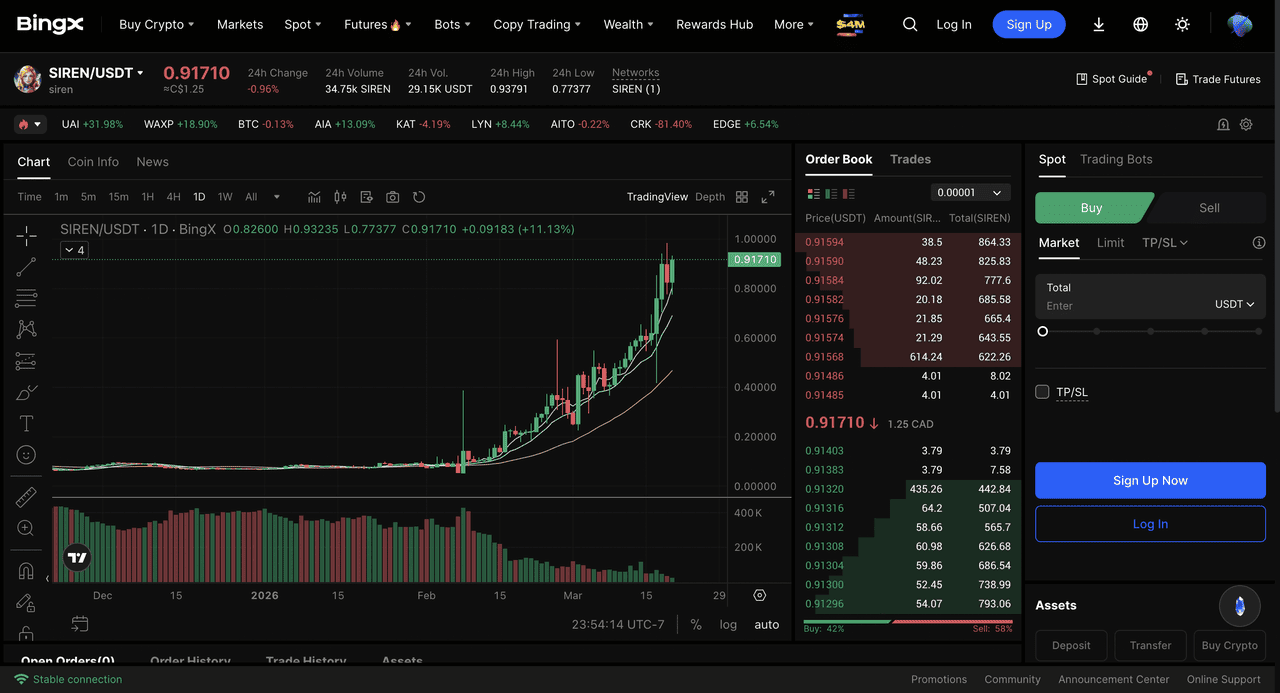Select the trend line drawing tool
The image size is (1280, 693).
pyautogui.click(x=26, y=266)
